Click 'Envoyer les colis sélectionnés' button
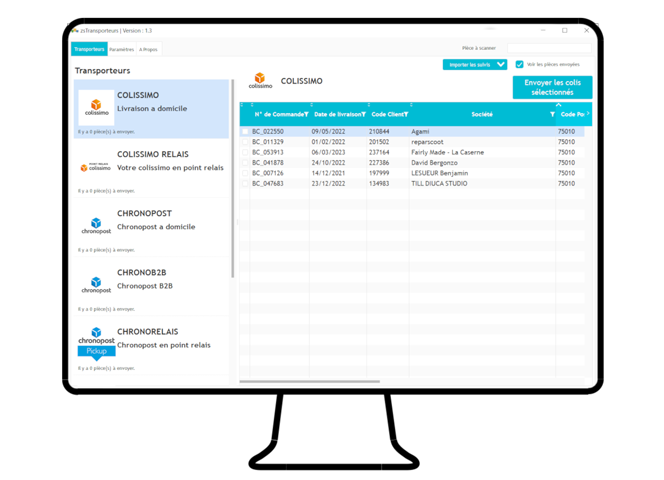This screenshot has height=480, width=664. [x=552, y=87]
